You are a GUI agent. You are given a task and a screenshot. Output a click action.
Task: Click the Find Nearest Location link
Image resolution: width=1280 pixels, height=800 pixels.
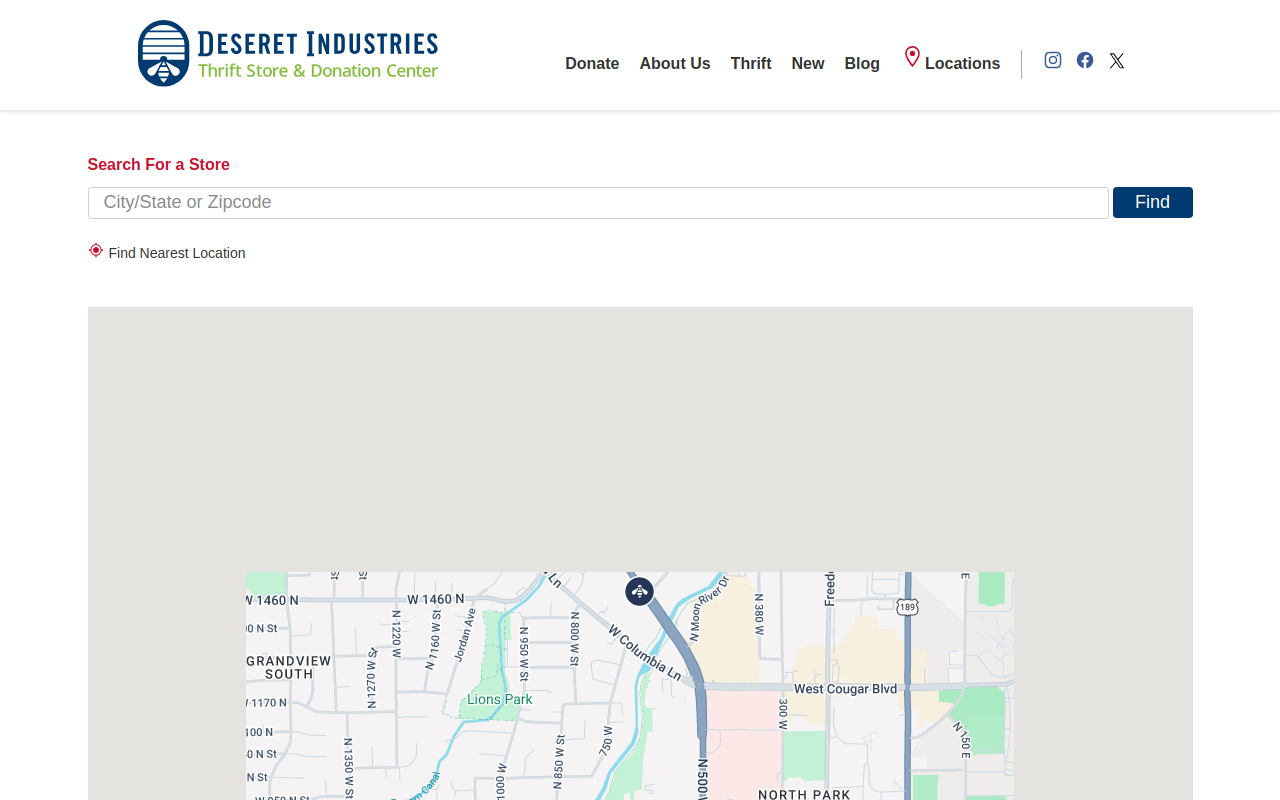(177, 253)
